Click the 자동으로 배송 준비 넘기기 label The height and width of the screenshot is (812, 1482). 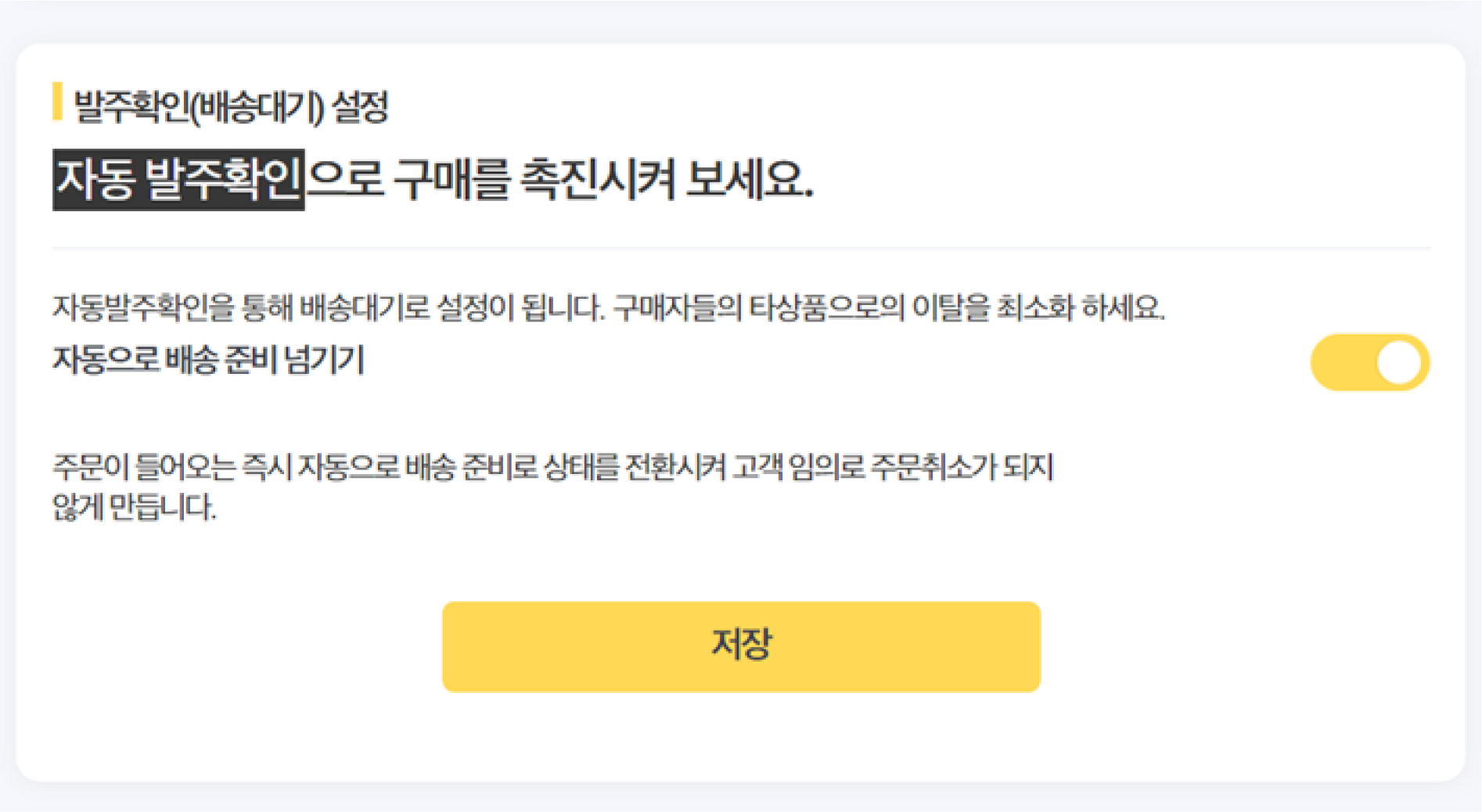tap(208, 361)
